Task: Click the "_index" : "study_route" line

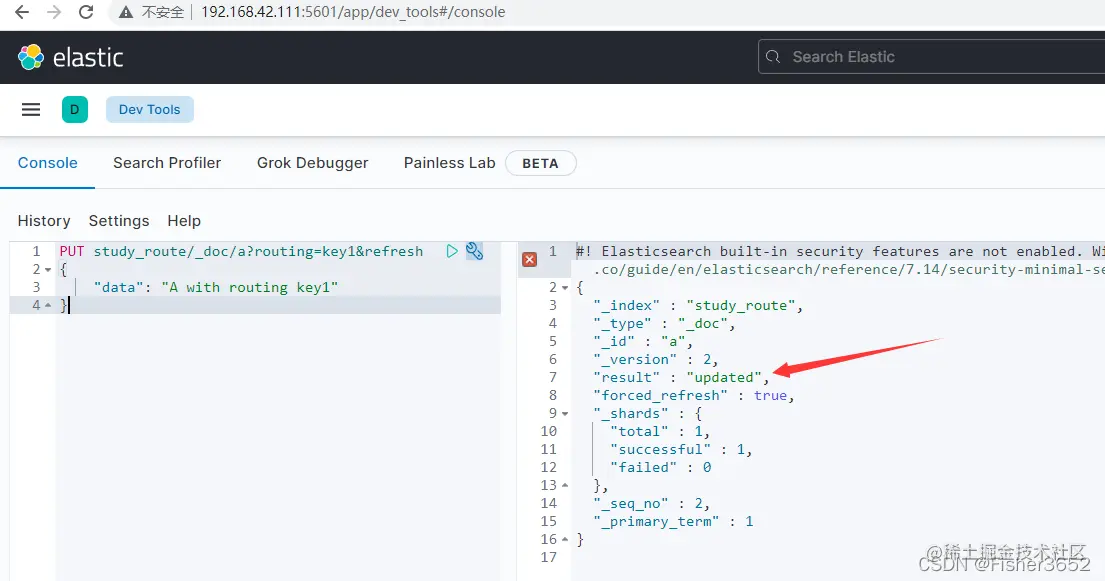Action: 698,305
